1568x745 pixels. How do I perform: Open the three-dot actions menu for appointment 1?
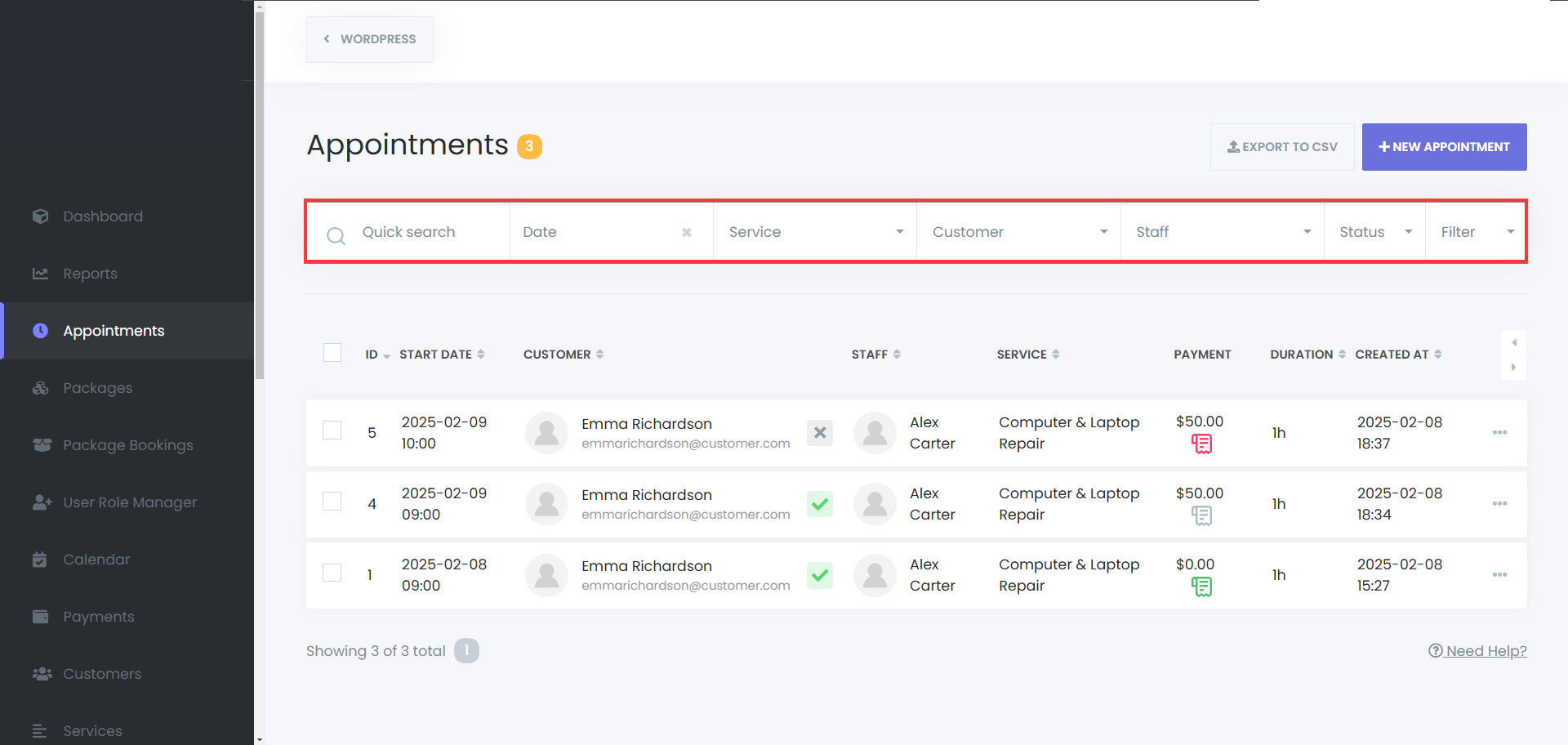point(1499,575)
